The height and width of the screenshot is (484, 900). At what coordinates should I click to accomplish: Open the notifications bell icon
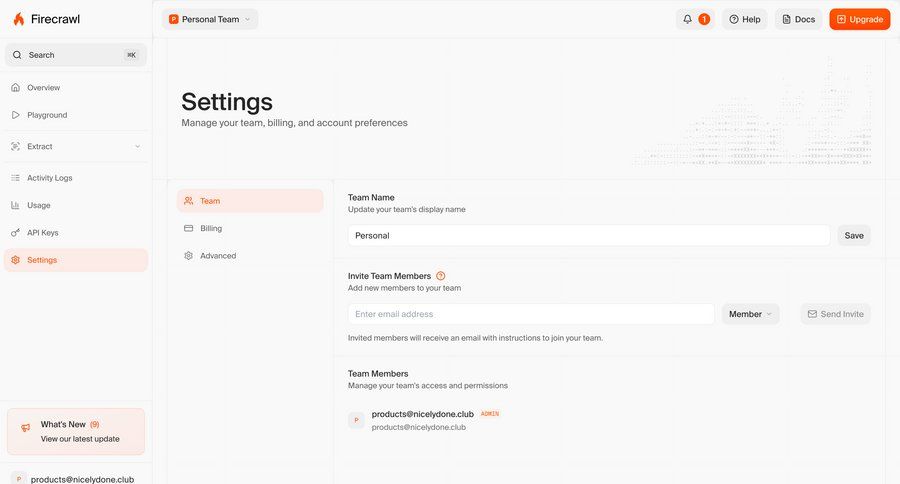point(687,19)
